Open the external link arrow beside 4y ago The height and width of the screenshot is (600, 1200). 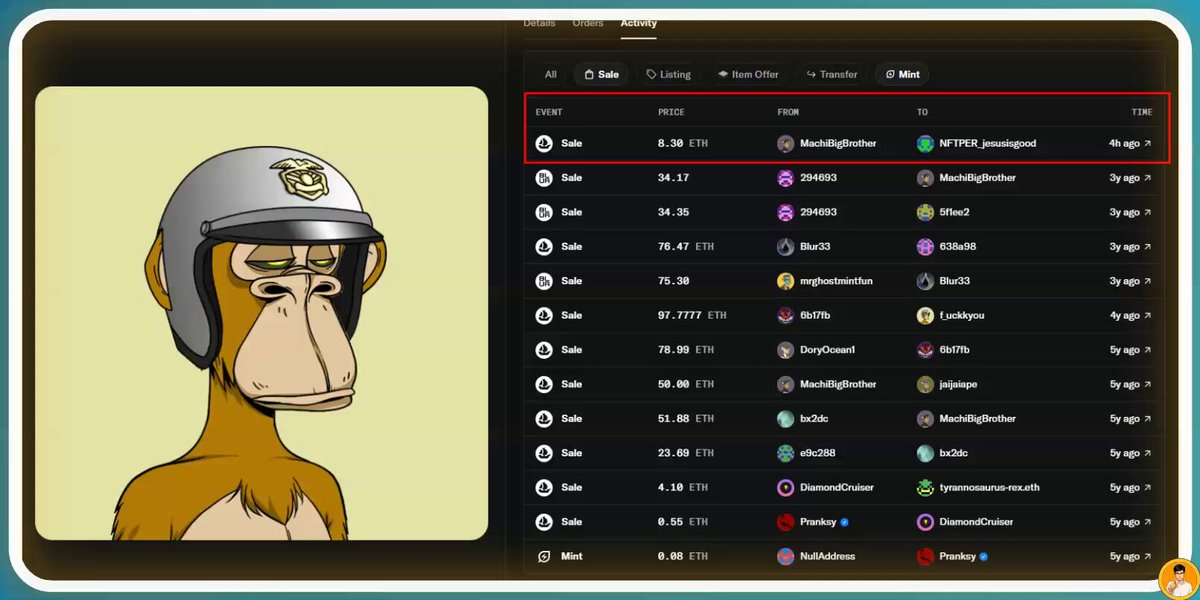coord(1147,315)
